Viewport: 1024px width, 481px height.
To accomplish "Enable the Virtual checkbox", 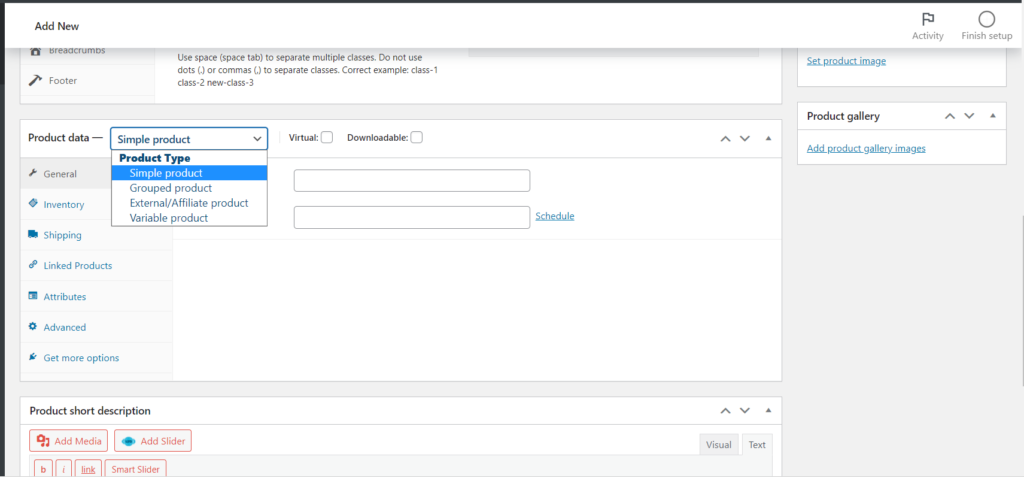I will tap(326, 138).
